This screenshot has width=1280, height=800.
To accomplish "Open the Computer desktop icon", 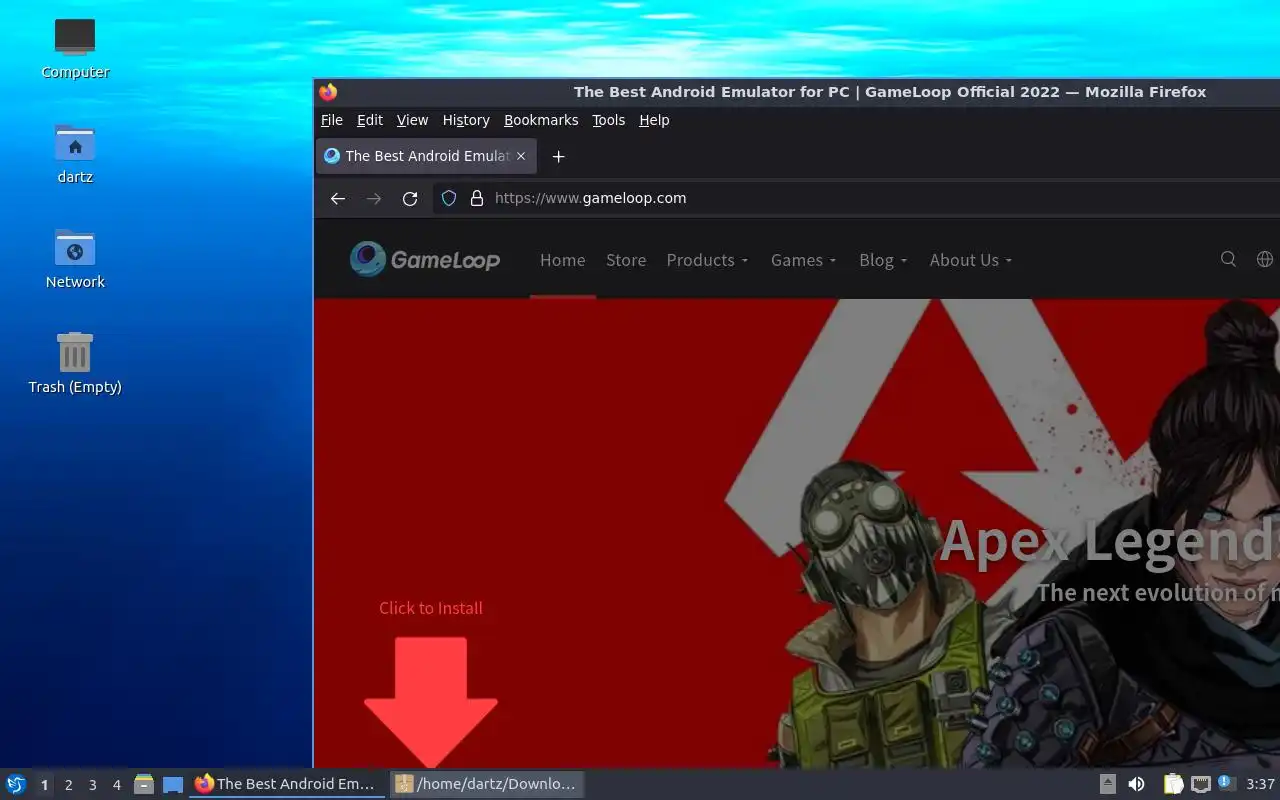I will tap(75, 48).
